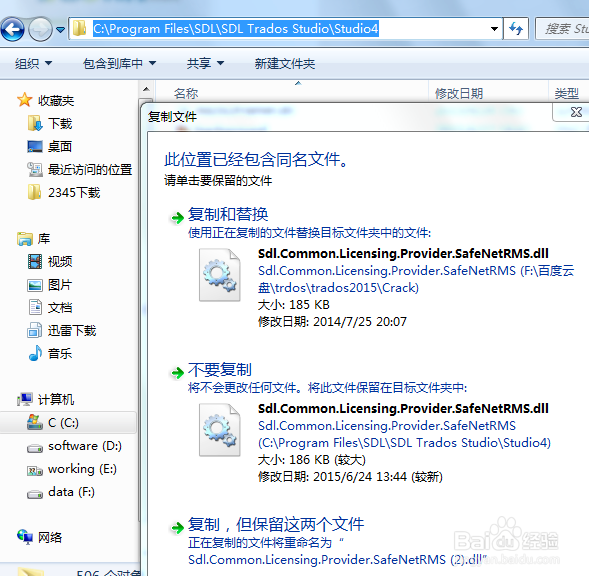The height and width of the screenshot is (576, 589).
Task: Open the 视频 library icon
Action: [x=35, y=262]
